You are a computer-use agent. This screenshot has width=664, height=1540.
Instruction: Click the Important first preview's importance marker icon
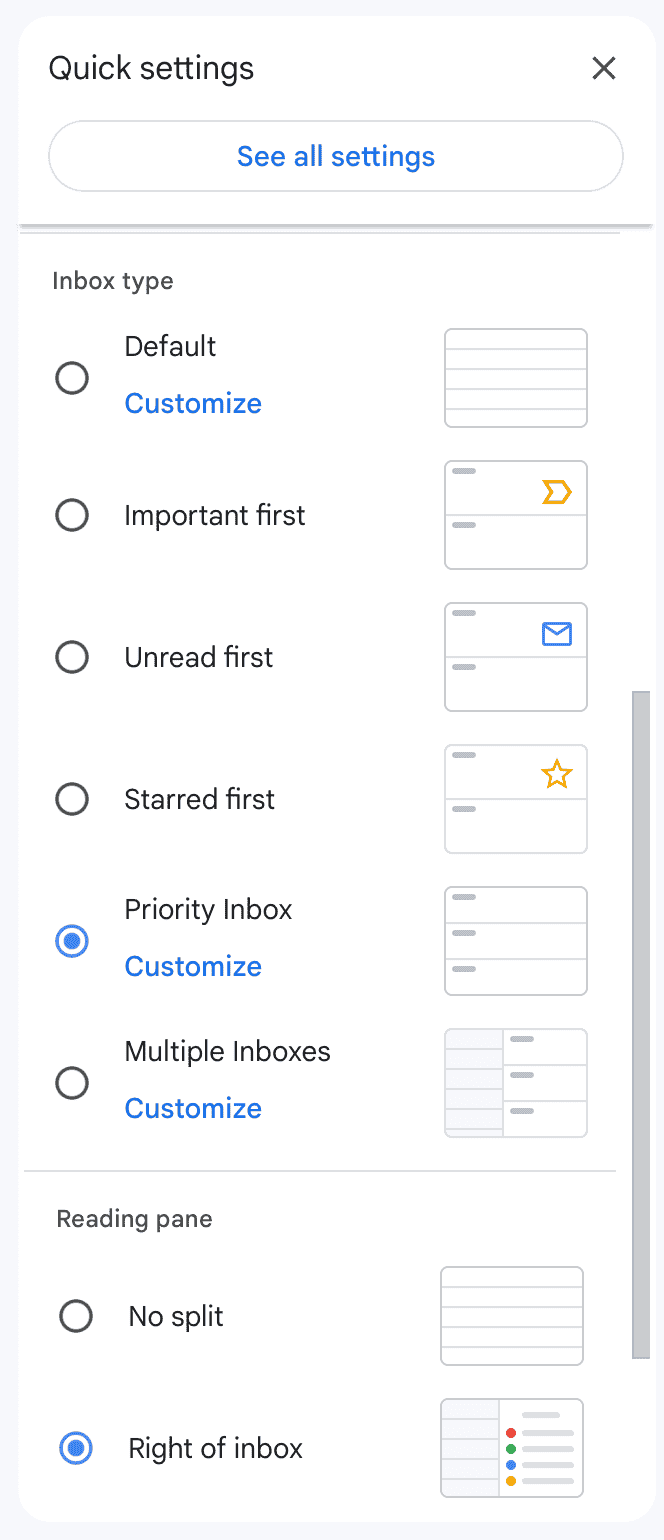coord(559,491)
